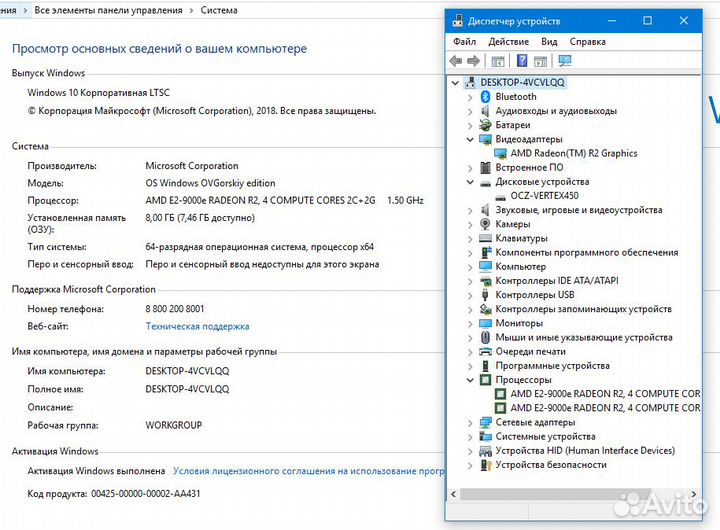Expand the Звуковые, игровые и видеоустройства category
The height and width of the screenshot is (530, 720).
470,211
